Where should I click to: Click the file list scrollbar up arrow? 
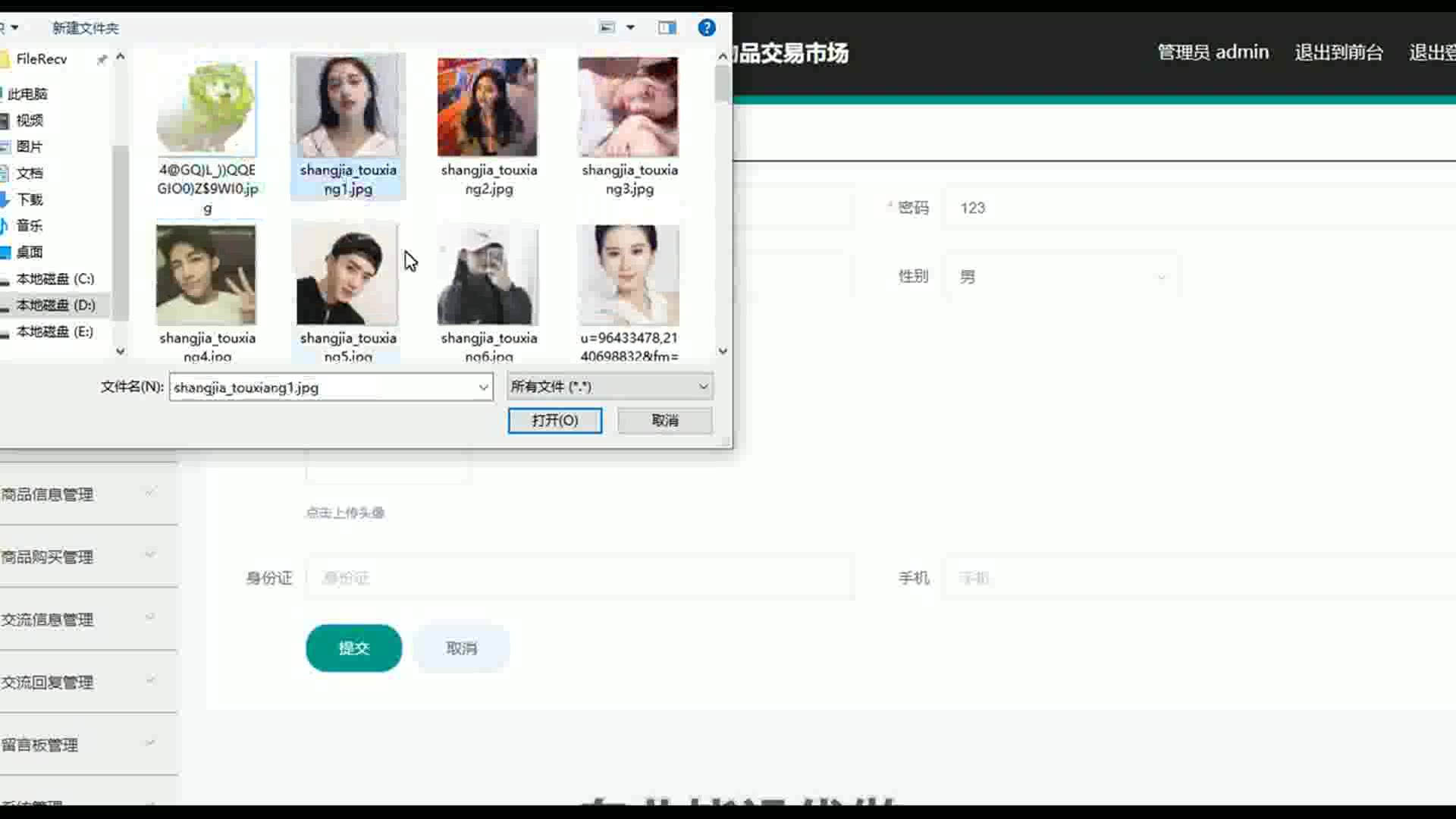click(x=723, y=56)
